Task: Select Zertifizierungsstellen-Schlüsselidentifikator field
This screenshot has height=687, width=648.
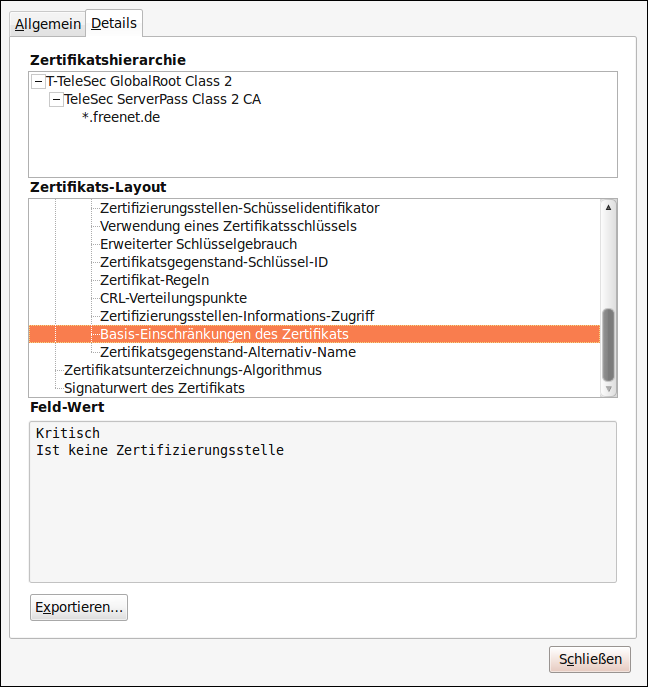Action: coord(240,208)
